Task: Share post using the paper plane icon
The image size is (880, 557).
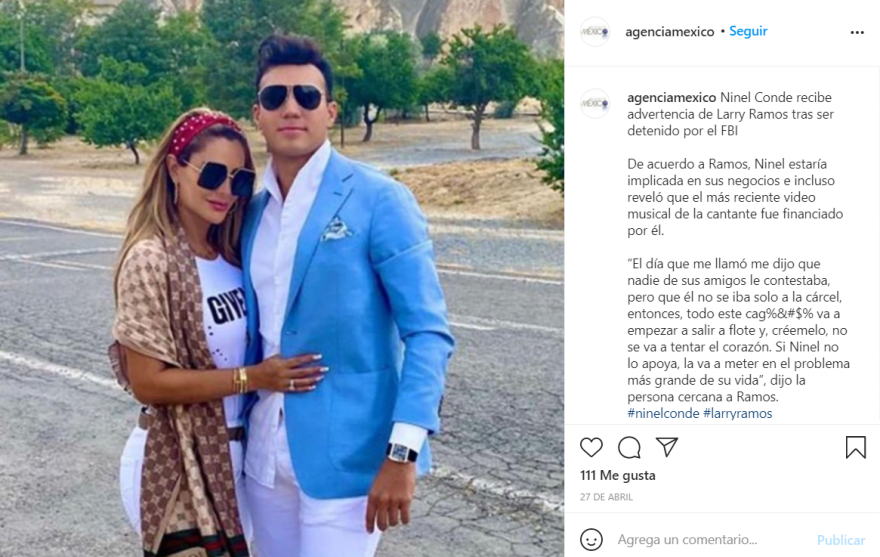Action: (667, 447)
